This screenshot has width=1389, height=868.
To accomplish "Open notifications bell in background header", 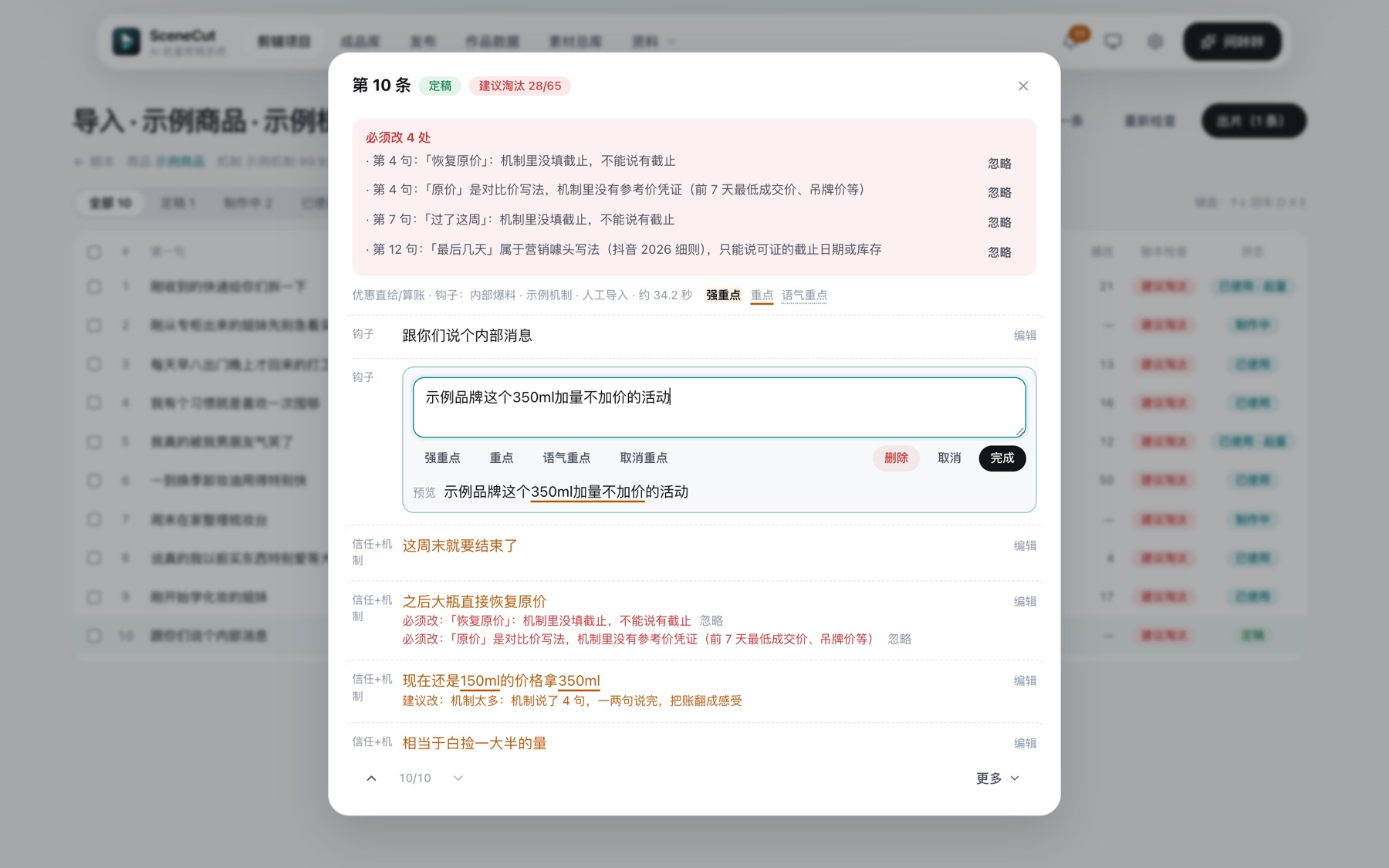I will point(1071,41).
